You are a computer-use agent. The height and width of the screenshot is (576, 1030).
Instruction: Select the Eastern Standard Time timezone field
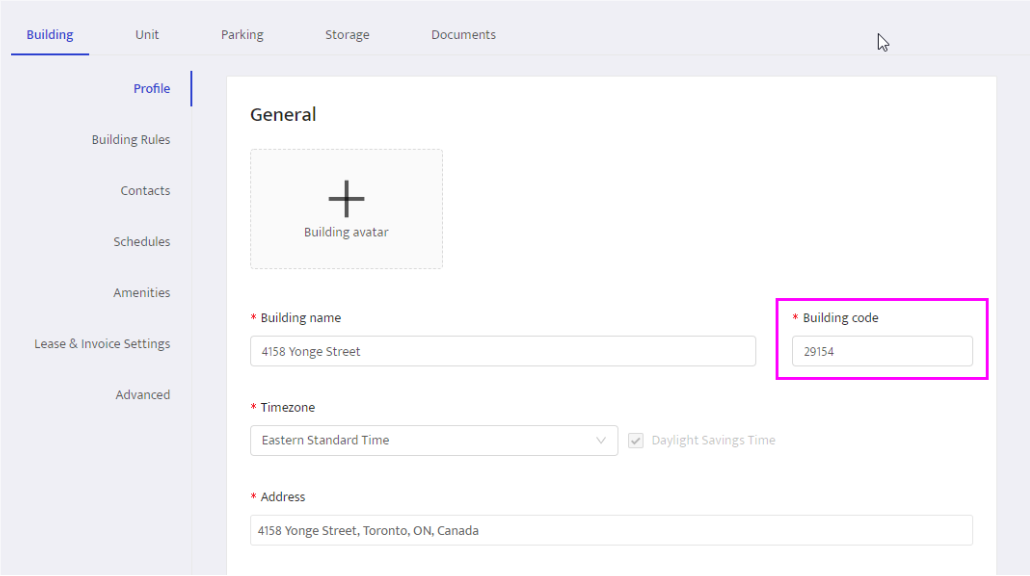(x=420, y=441)
